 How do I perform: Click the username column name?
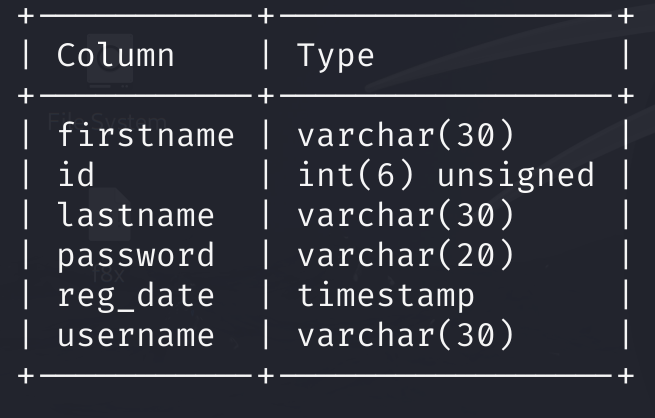click(135, 335)
